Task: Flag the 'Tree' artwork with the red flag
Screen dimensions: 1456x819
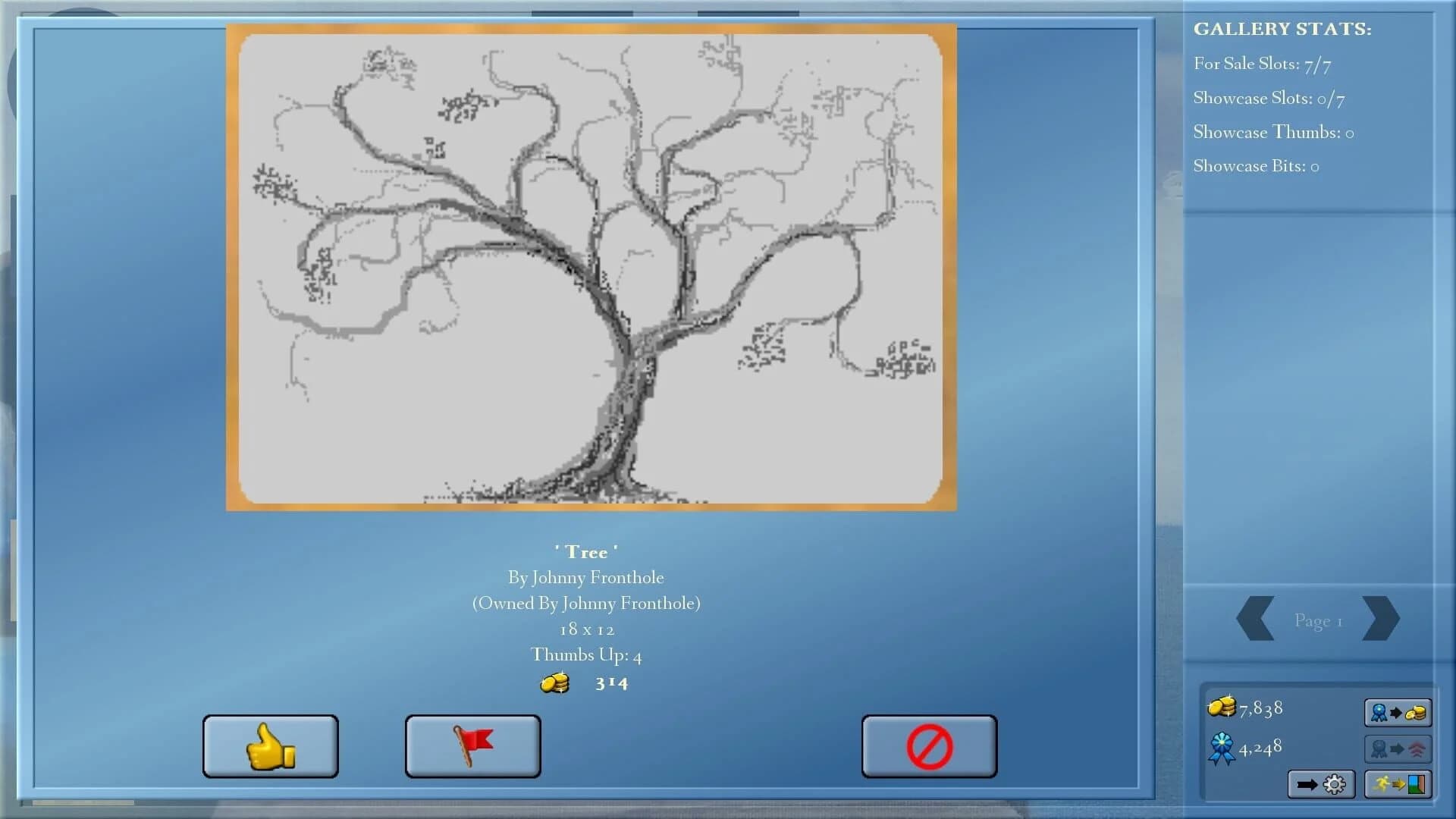Action: tap(472, 745)
